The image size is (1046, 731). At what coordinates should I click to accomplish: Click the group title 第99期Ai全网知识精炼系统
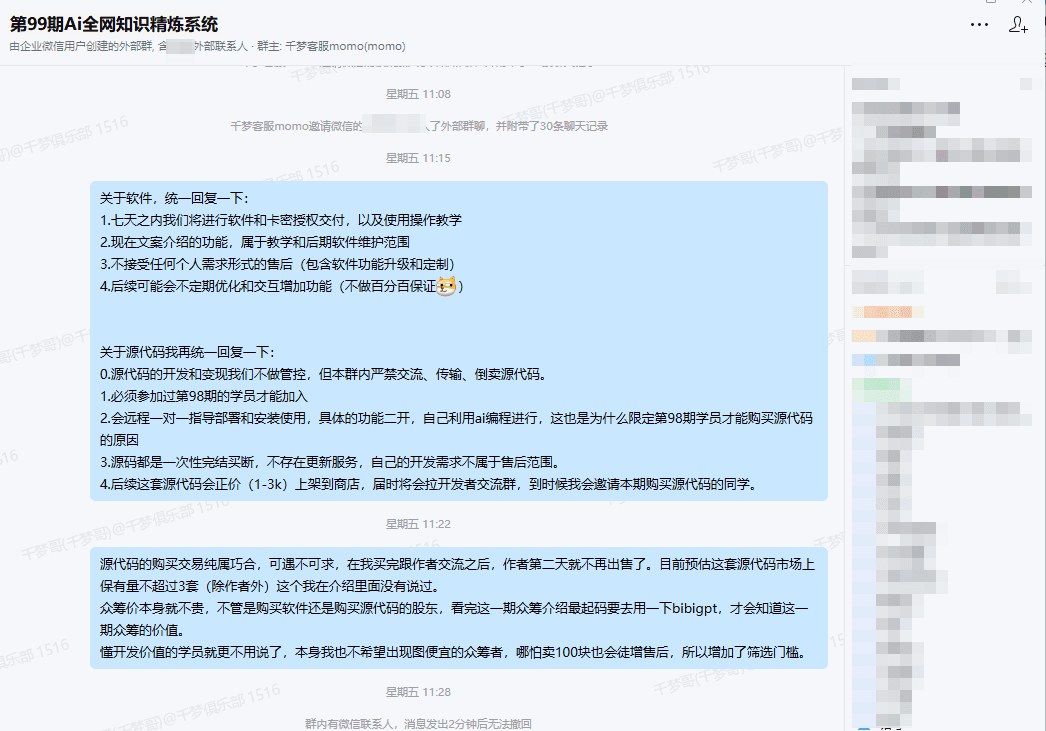point(114,24)
